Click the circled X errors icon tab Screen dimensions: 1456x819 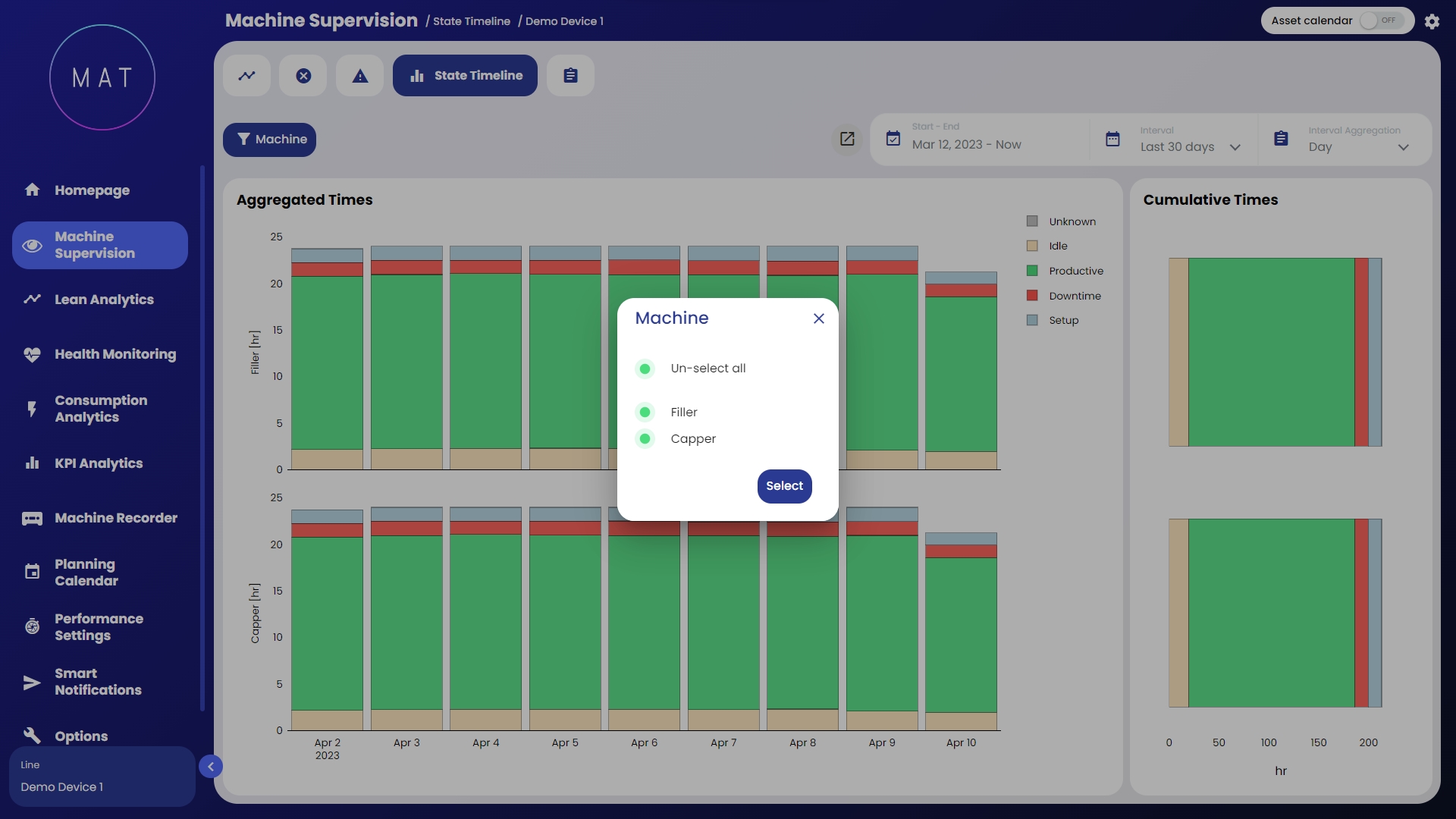pos(303,76)
